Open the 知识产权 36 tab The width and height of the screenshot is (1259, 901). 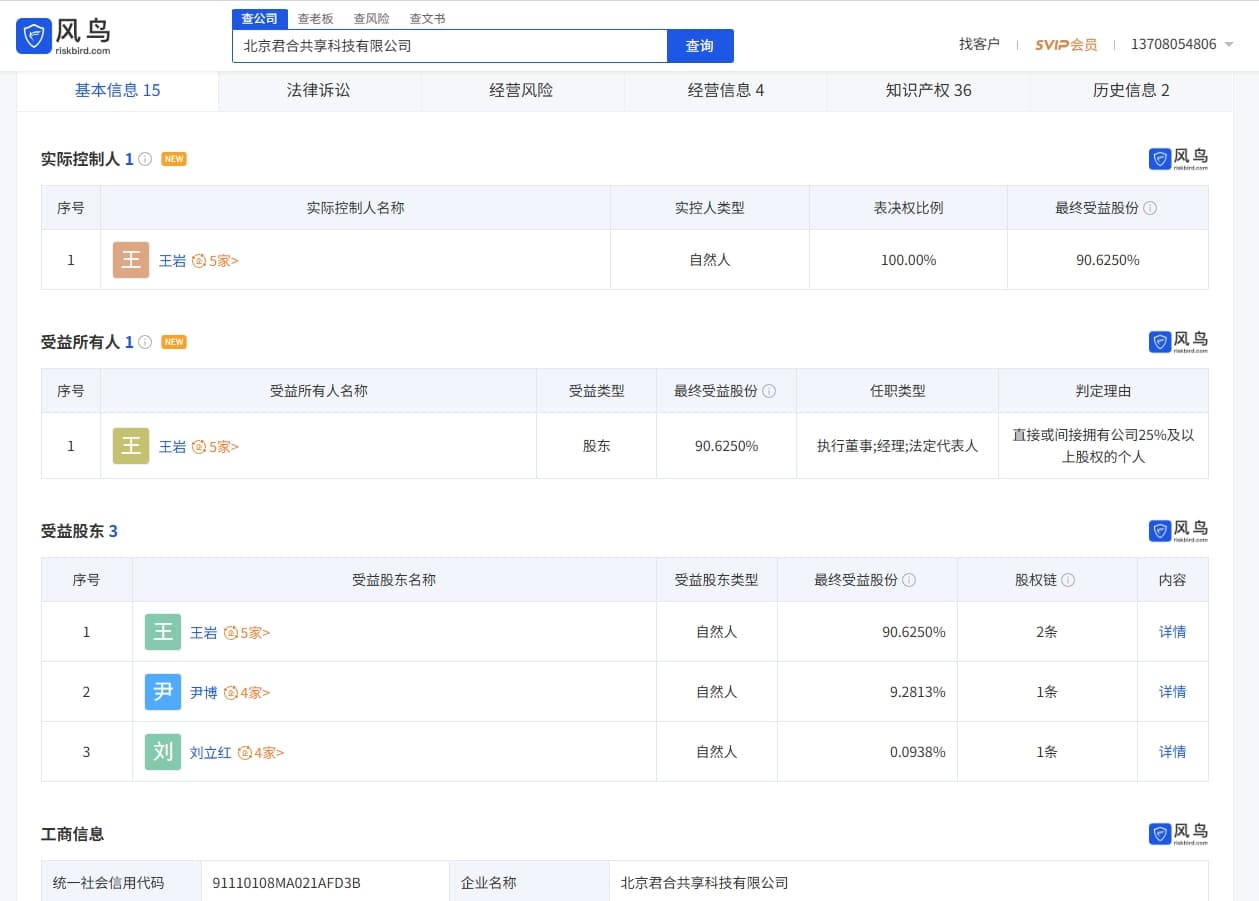point(928,91)
